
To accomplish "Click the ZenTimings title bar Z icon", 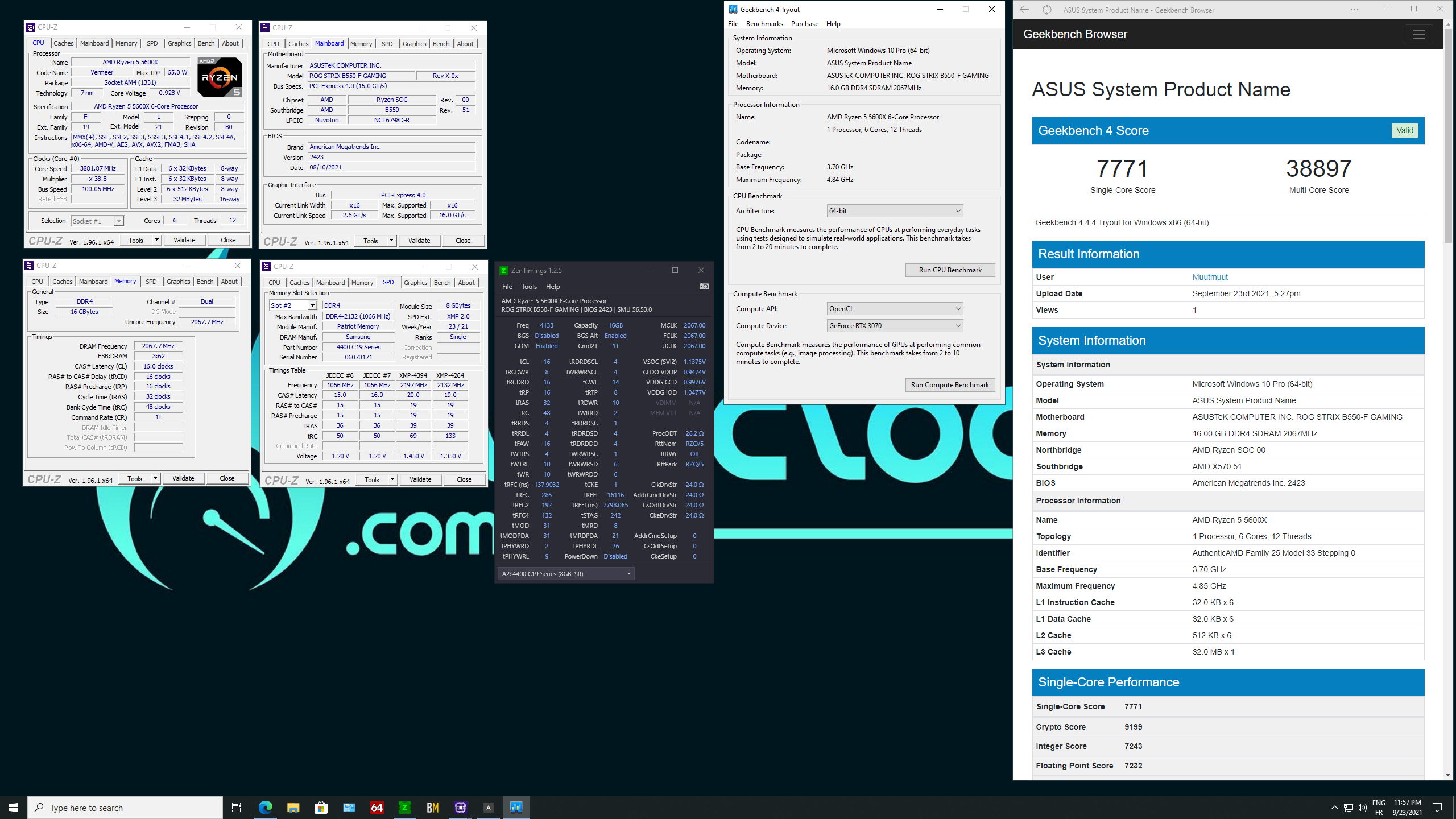I will (503, 271).
